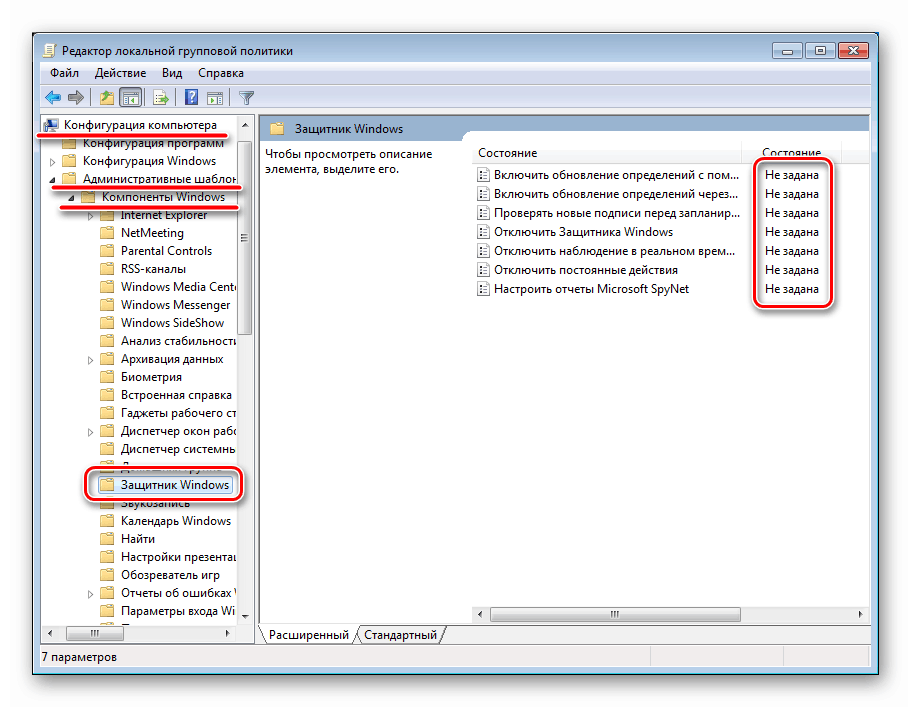The image size is (911, 707).
Task: Open the Действие menu
Action: (120, 72)
